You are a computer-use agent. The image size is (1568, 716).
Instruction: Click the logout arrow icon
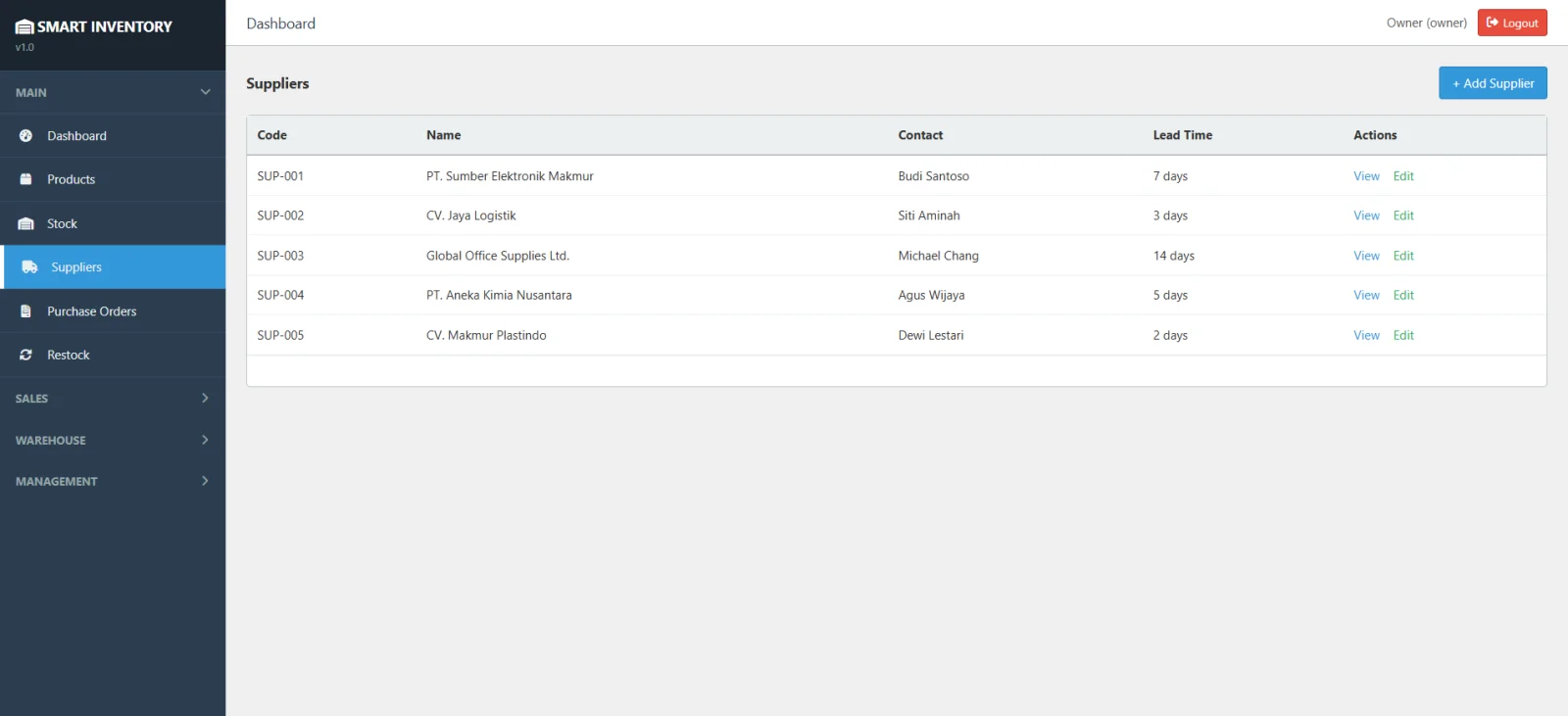pyautogui.click(x=1493, y=23)
